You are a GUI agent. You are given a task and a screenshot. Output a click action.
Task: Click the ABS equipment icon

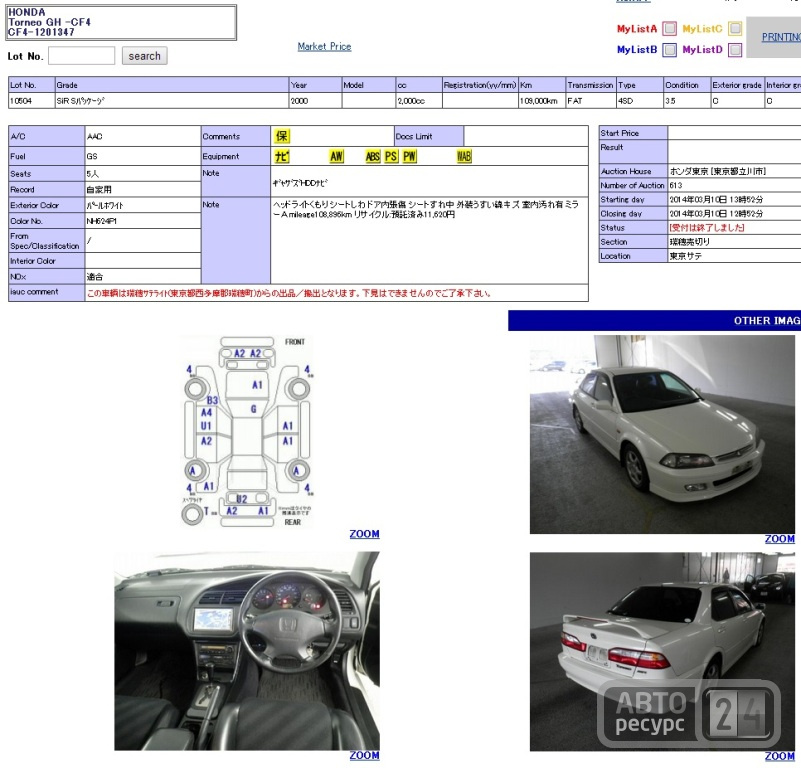coord(373,156)
